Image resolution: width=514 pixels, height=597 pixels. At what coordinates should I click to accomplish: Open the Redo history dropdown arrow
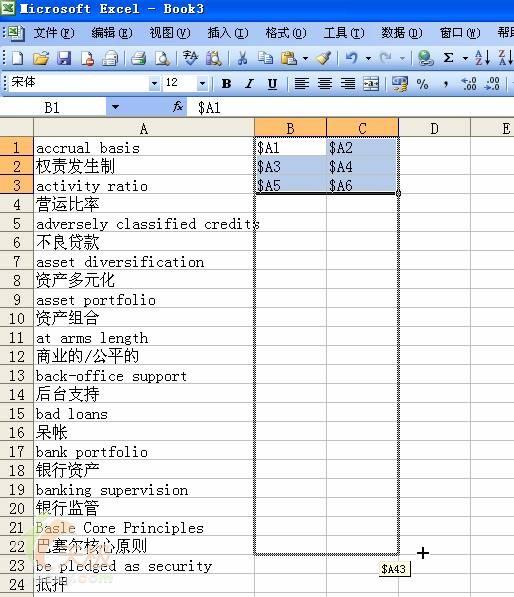(402, 58)
